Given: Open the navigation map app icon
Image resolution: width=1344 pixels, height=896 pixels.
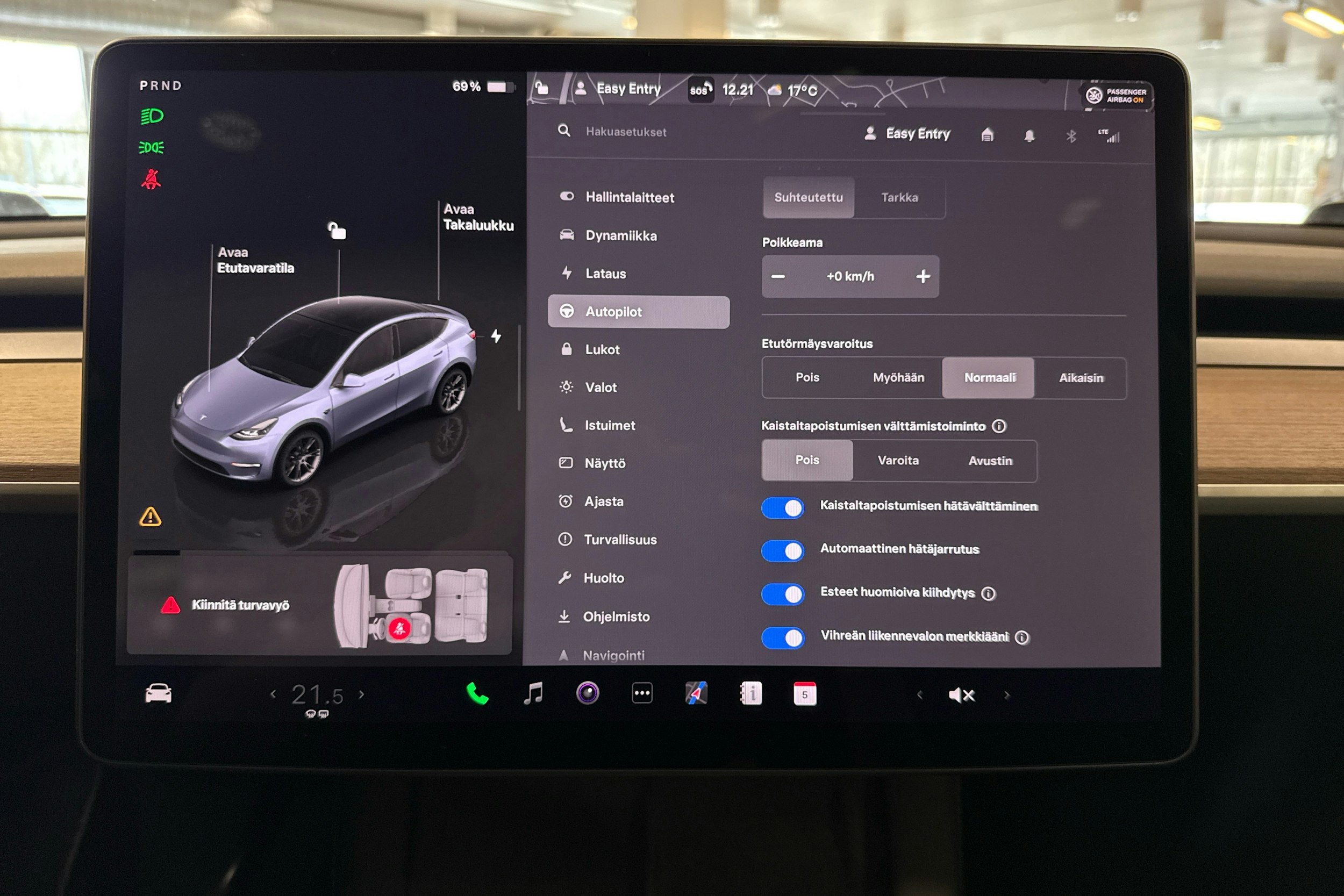Looking at the screenshot, I should pyautogui.click(x=696, y=694).
